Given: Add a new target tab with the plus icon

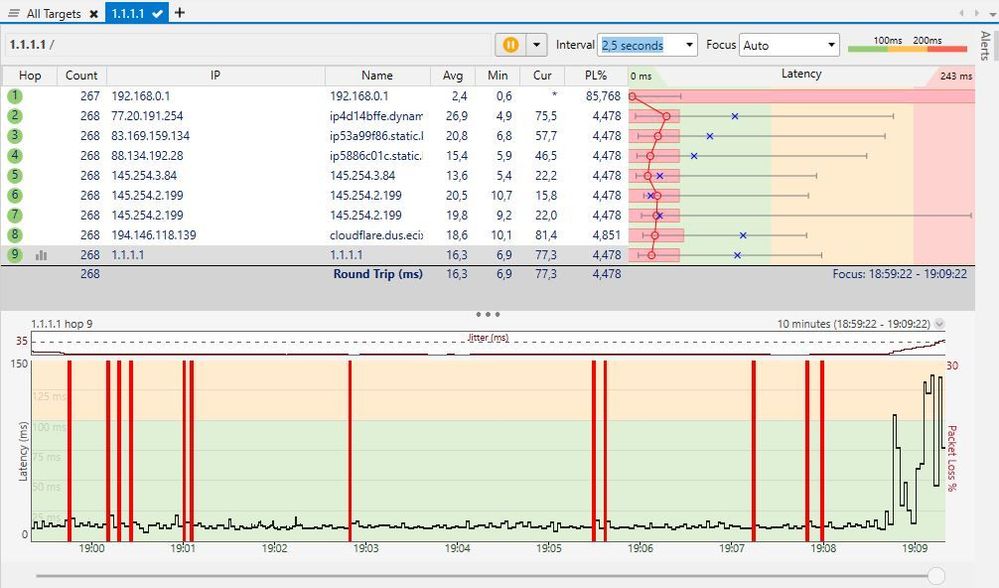Looking at the screenshot, I should click(x=180, y=13).
